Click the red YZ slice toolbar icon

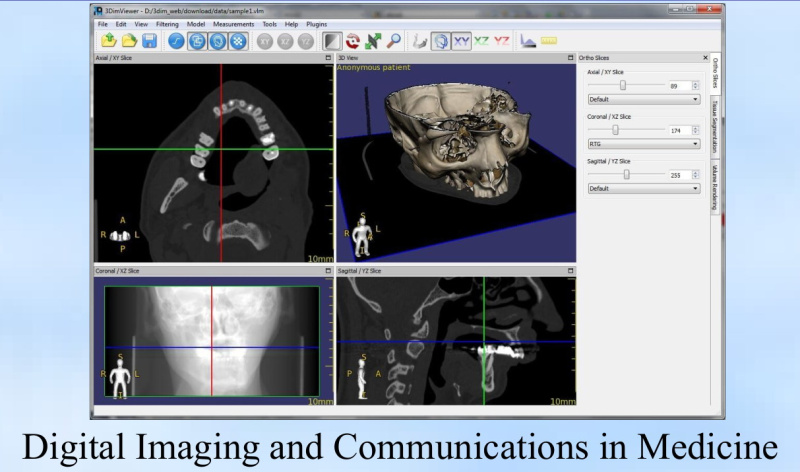click(x=502, y=41)
